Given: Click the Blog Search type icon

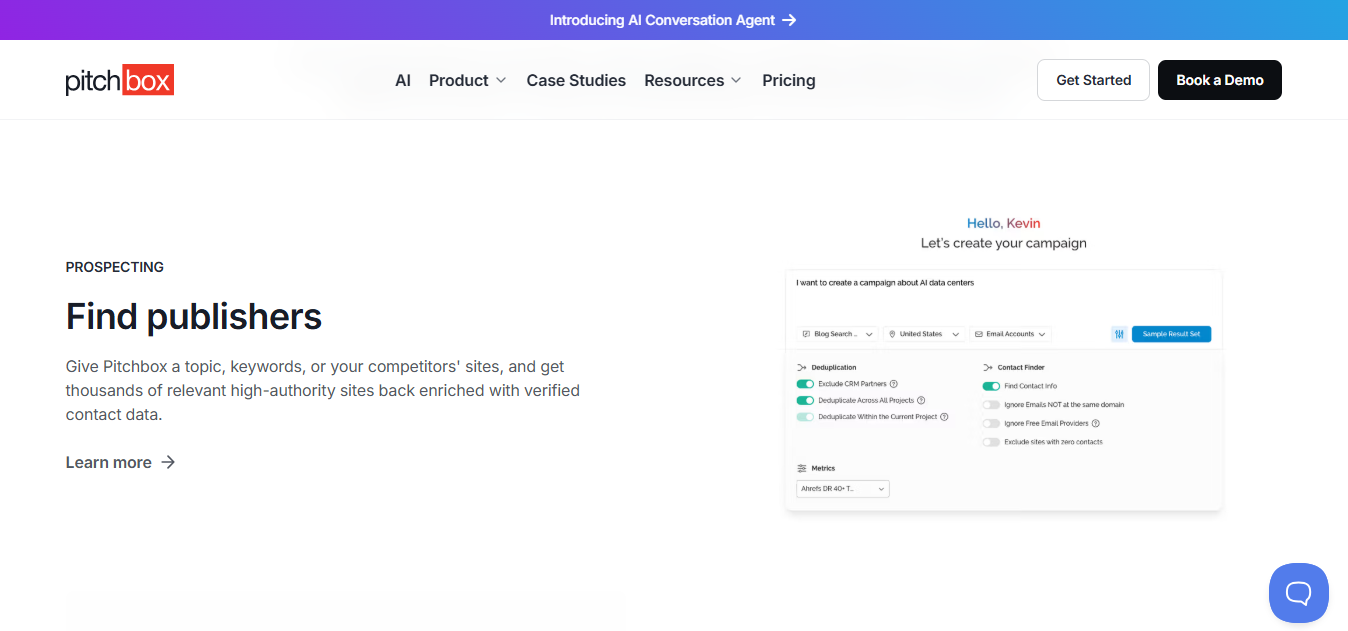Looking at the screenshot, I should pos(806,334).
